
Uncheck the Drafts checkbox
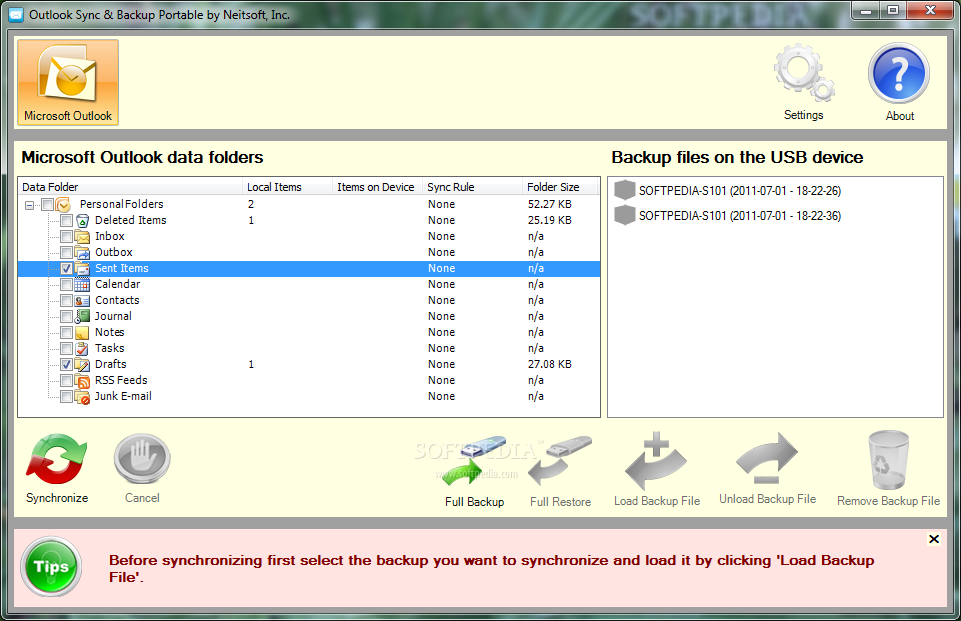point(66,364)
